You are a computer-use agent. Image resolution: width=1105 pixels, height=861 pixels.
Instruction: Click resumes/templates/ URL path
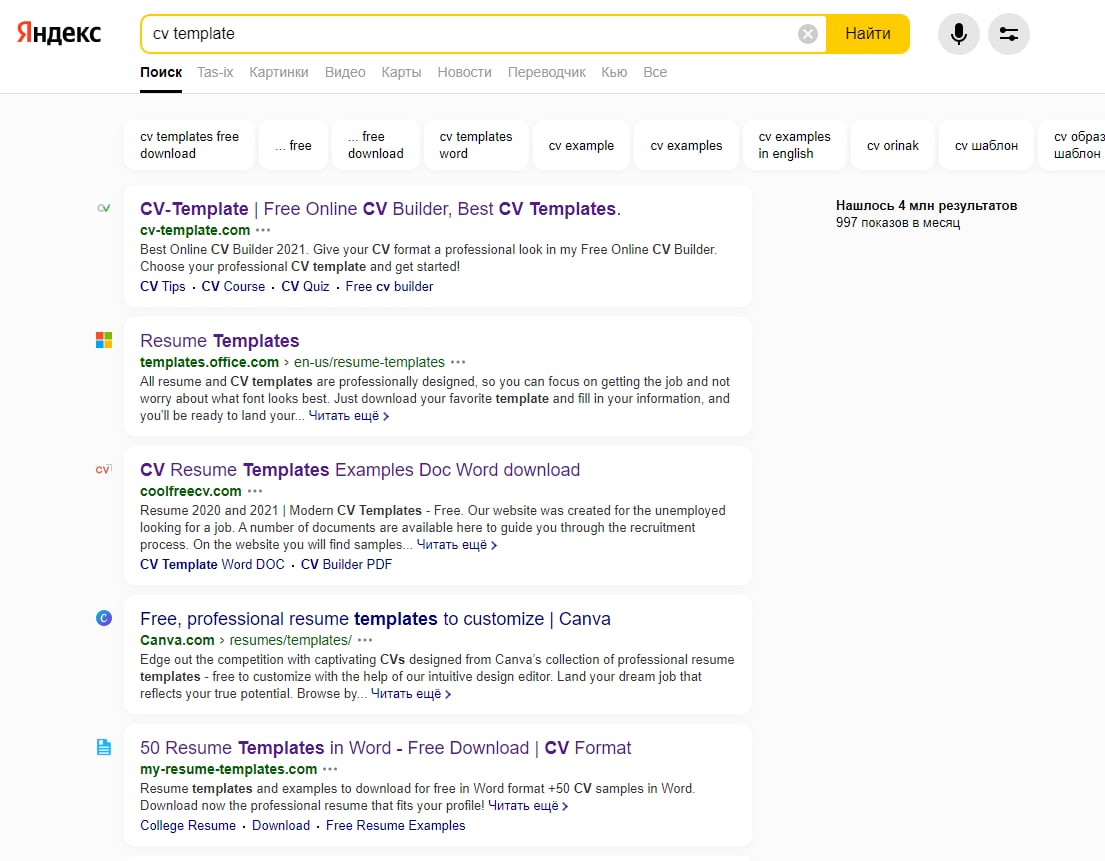coord(290,640)
